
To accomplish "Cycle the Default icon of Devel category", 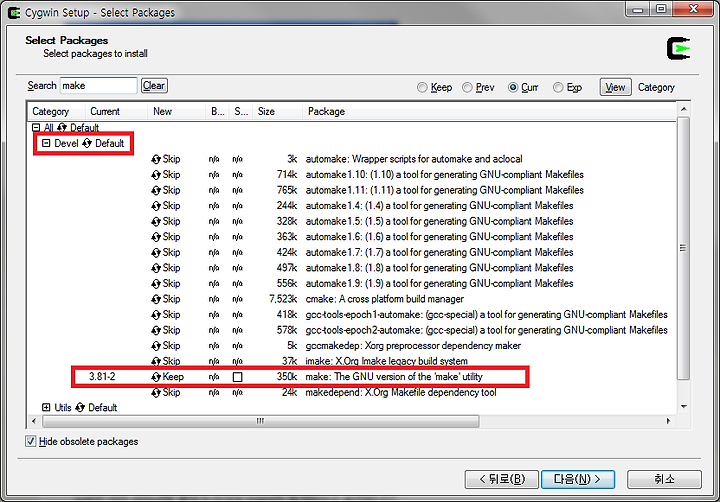I will (87, 143).
